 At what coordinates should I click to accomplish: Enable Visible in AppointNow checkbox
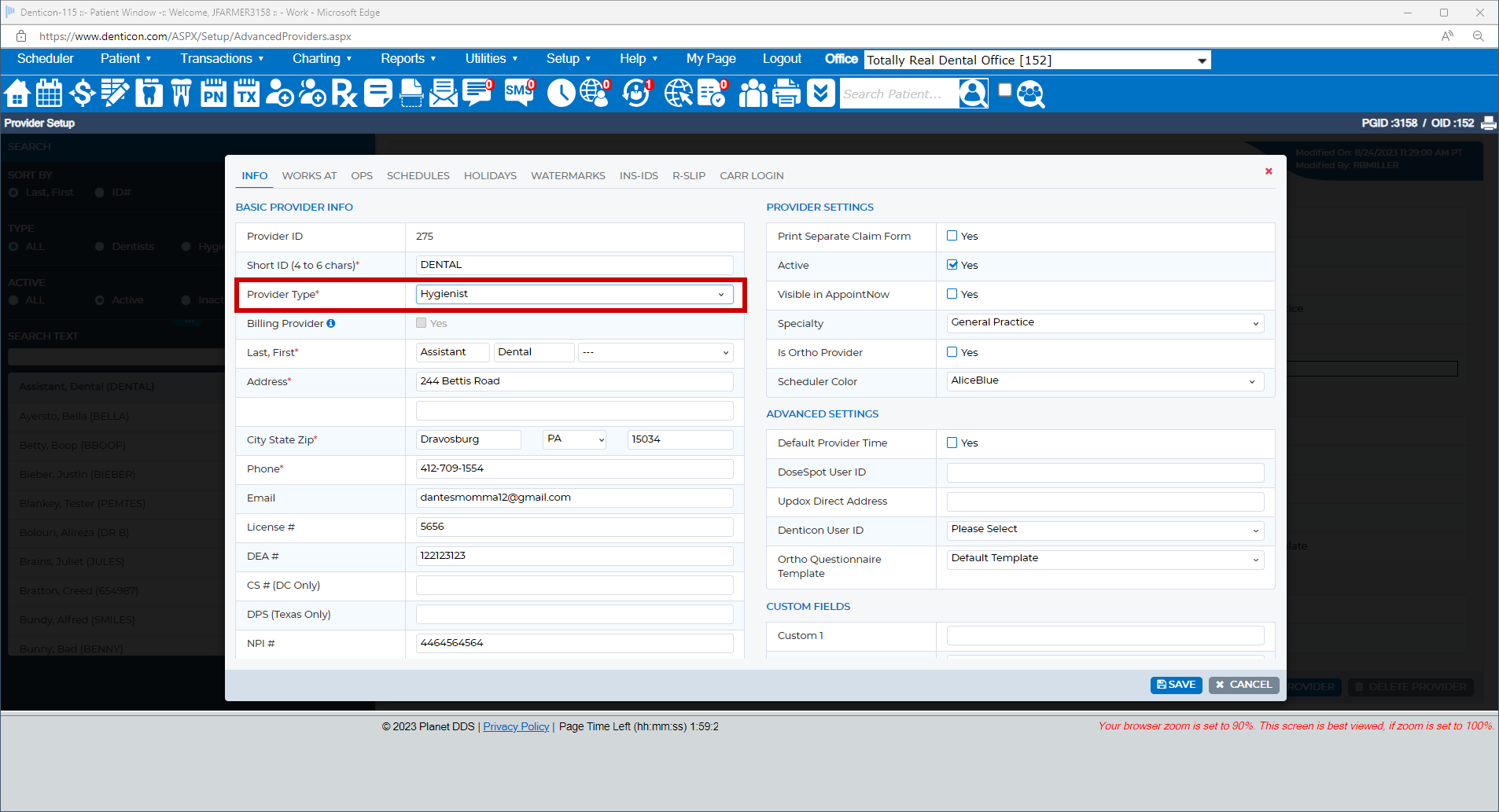952,294
